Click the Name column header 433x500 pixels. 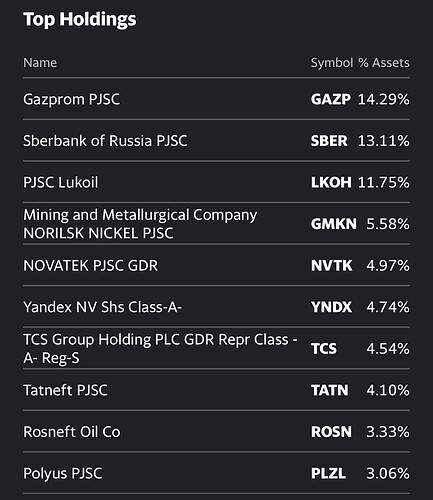pyautogui.click(x=40, y=63)
